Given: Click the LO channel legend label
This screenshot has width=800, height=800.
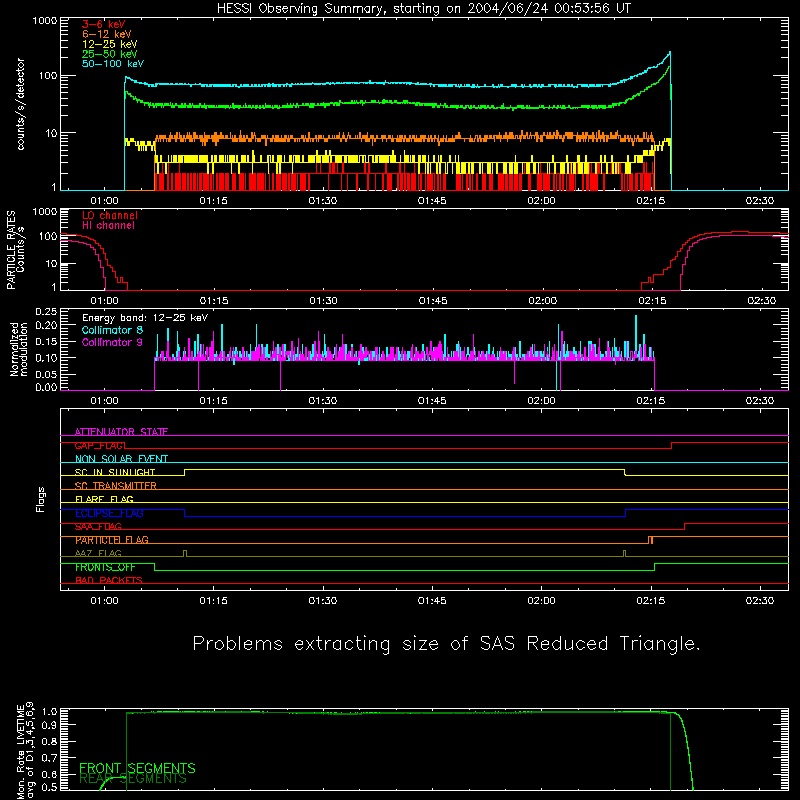Looking at the screenshot, I should [110, 215].
